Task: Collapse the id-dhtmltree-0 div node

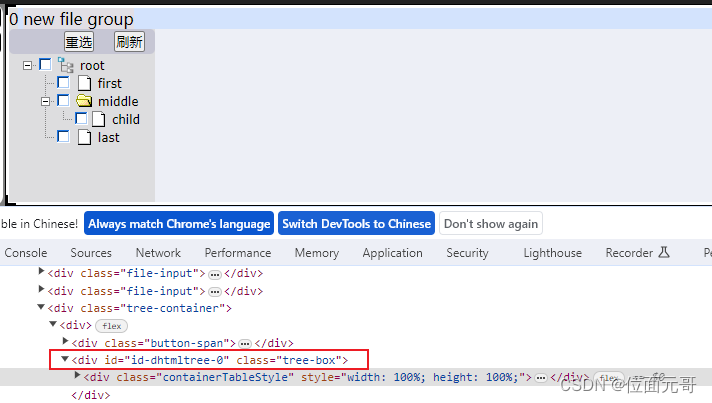Action: coord(65,359)
